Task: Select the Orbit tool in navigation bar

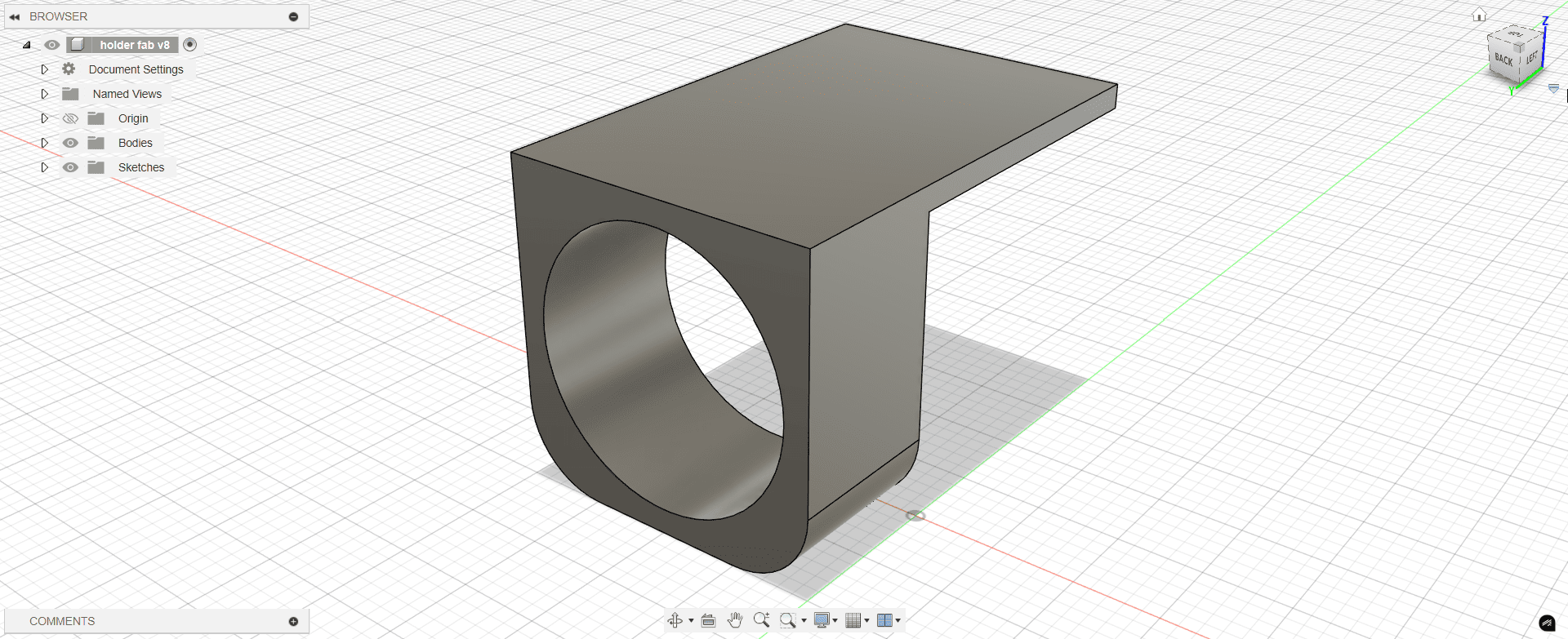Action: (x=675, y=620)
